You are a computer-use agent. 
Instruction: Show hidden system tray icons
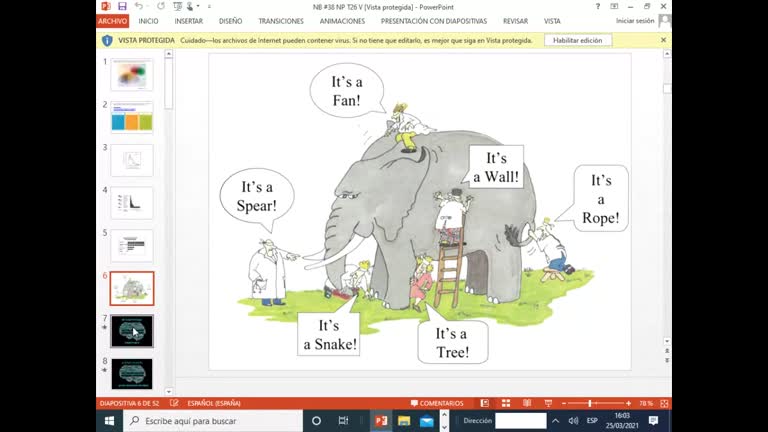tap(558, 421)
